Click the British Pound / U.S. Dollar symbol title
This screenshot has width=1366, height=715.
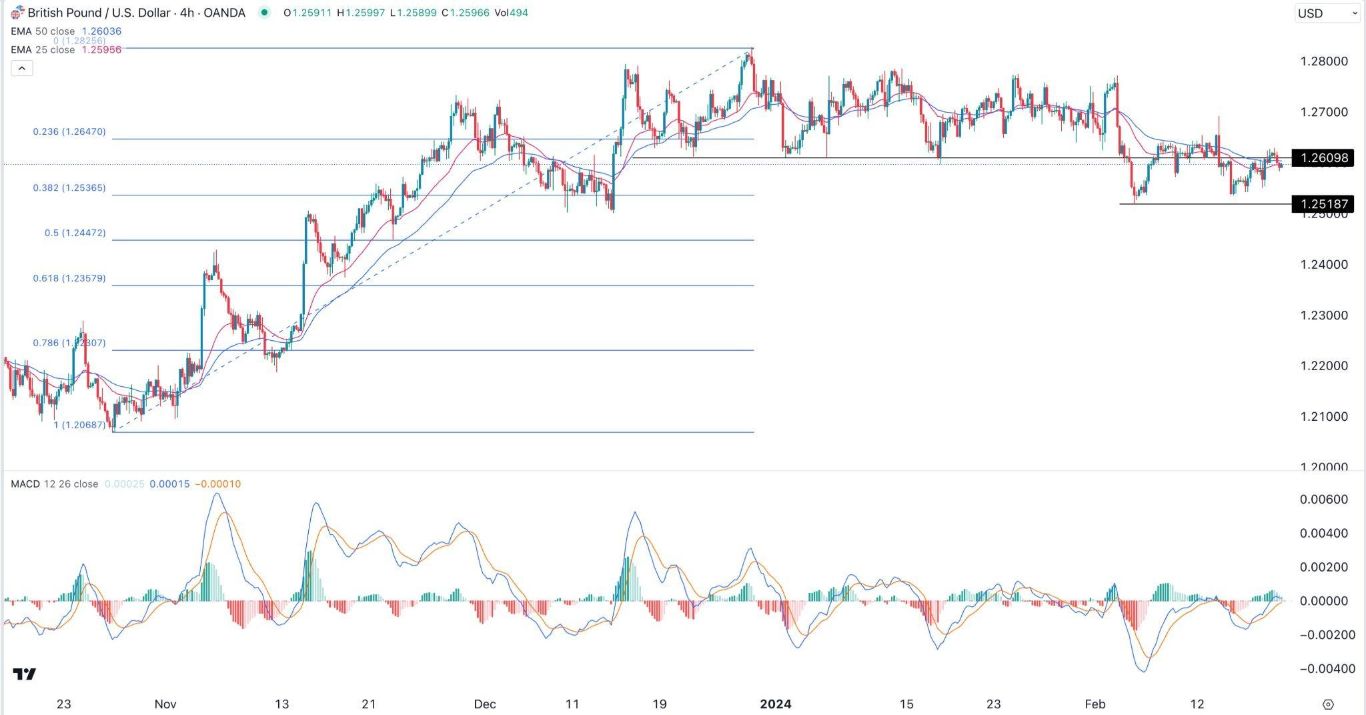click(x=99, y=13)
